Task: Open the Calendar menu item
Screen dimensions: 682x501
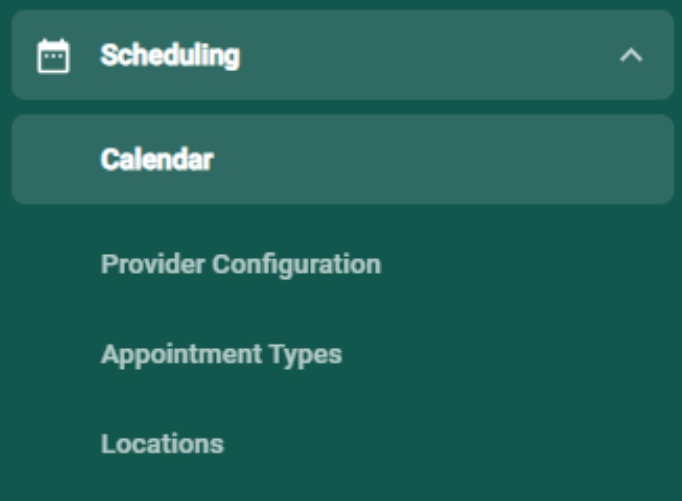Action: (343, 159)
